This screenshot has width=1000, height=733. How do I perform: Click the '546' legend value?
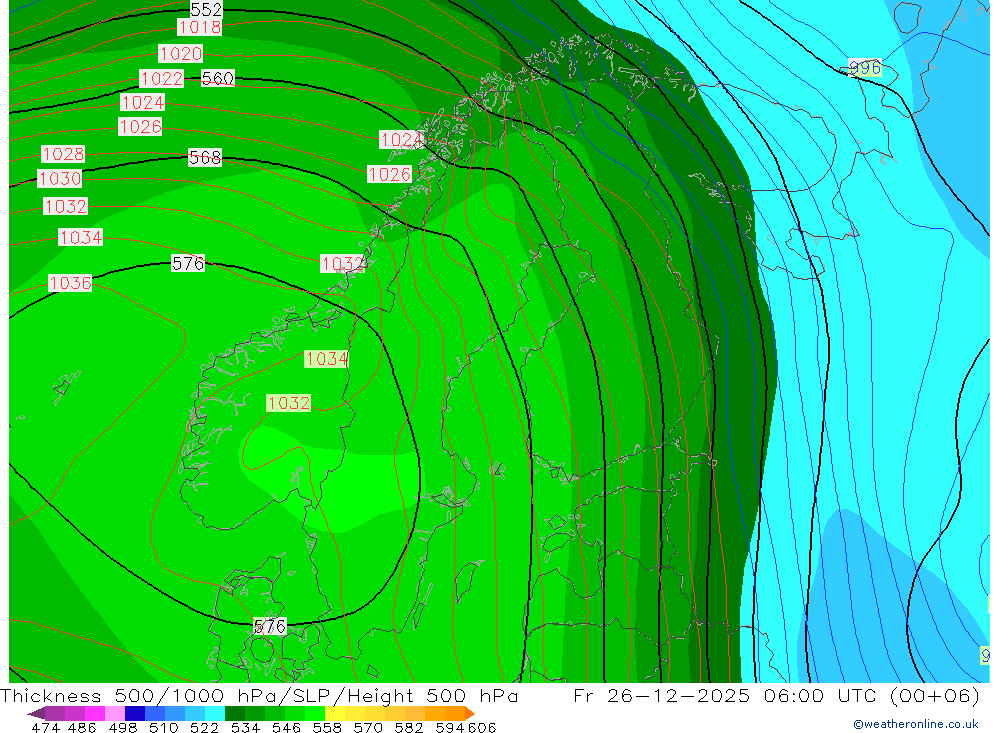pyautogui.click(x=286, y=728)
